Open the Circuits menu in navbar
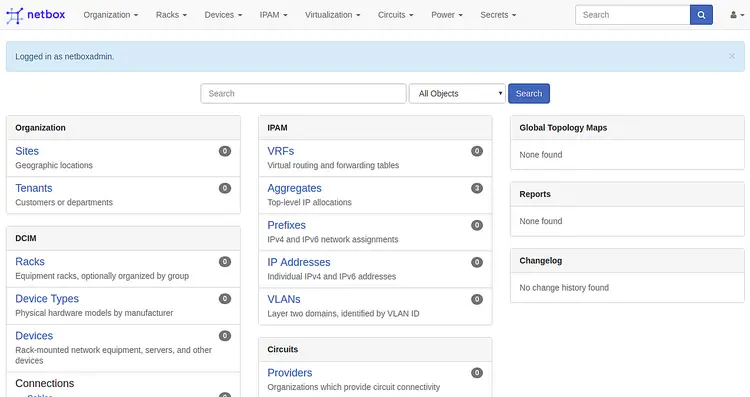The height and width of the screenshot is (397, 750). click(x=396, y=15)
